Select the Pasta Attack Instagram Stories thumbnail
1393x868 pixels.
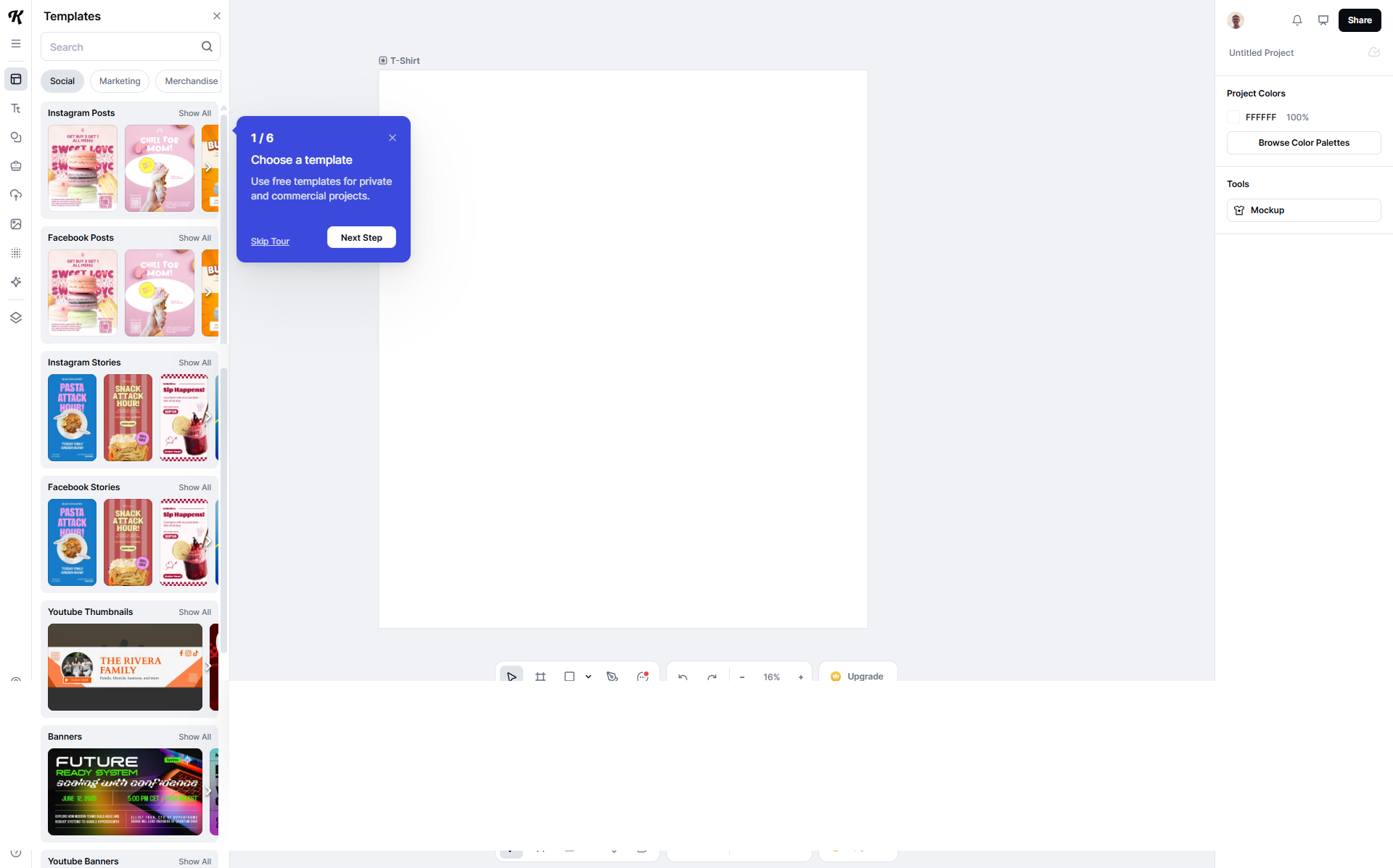click(x=72, y=418)
